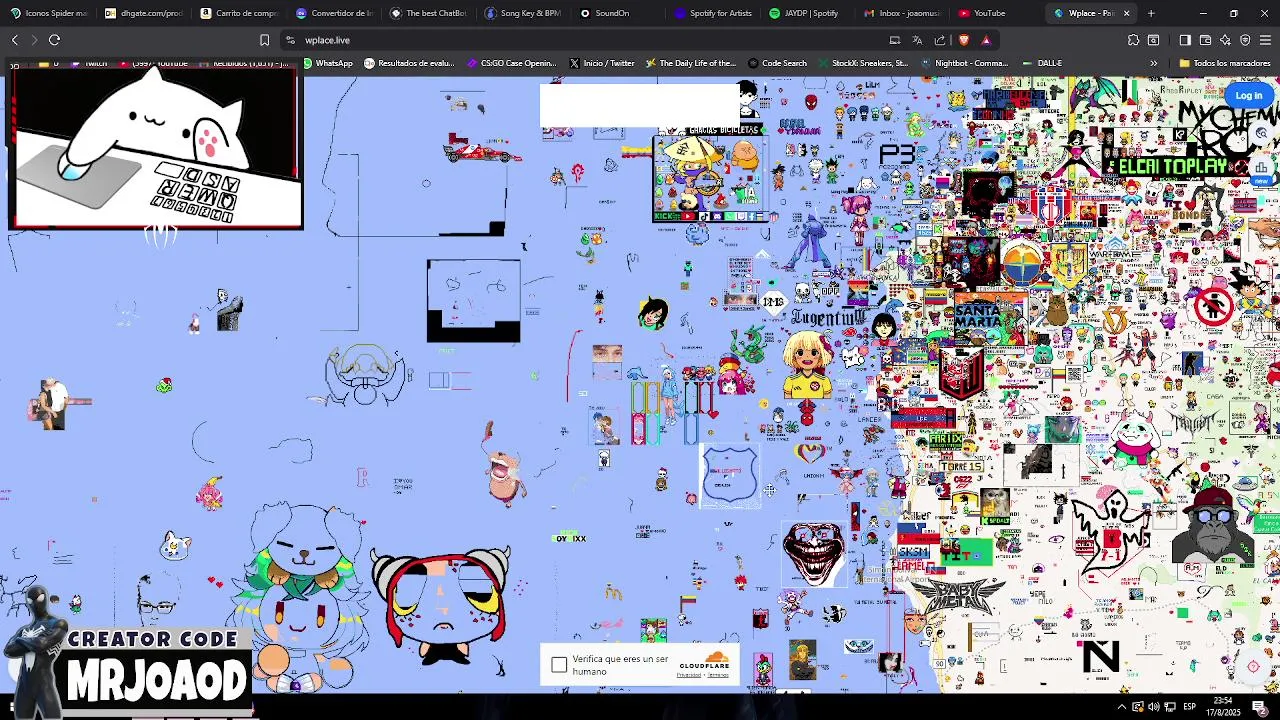Open Brave Shields lion icon
The height and width of the screenshot is (720, 1280).
(964, 40)
